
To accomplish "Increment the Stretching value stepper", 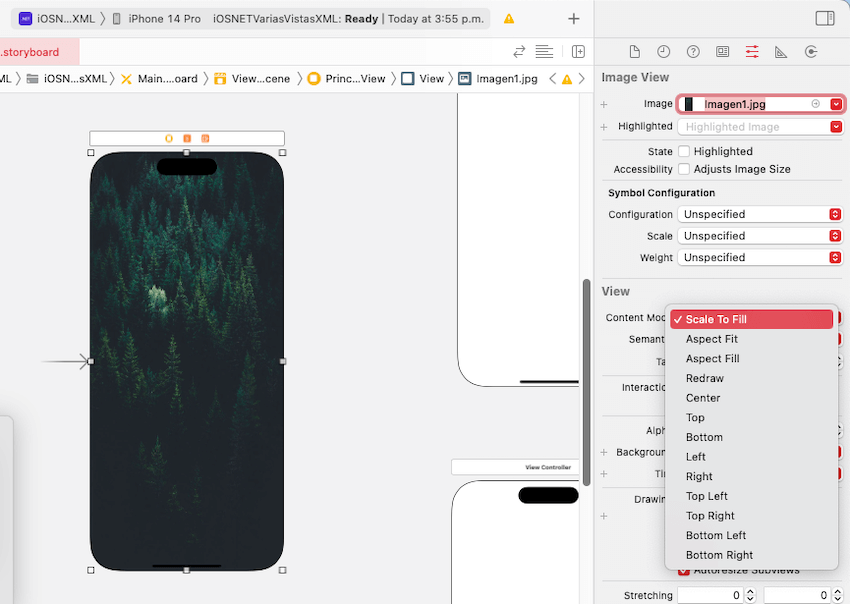I will point(750,590).
